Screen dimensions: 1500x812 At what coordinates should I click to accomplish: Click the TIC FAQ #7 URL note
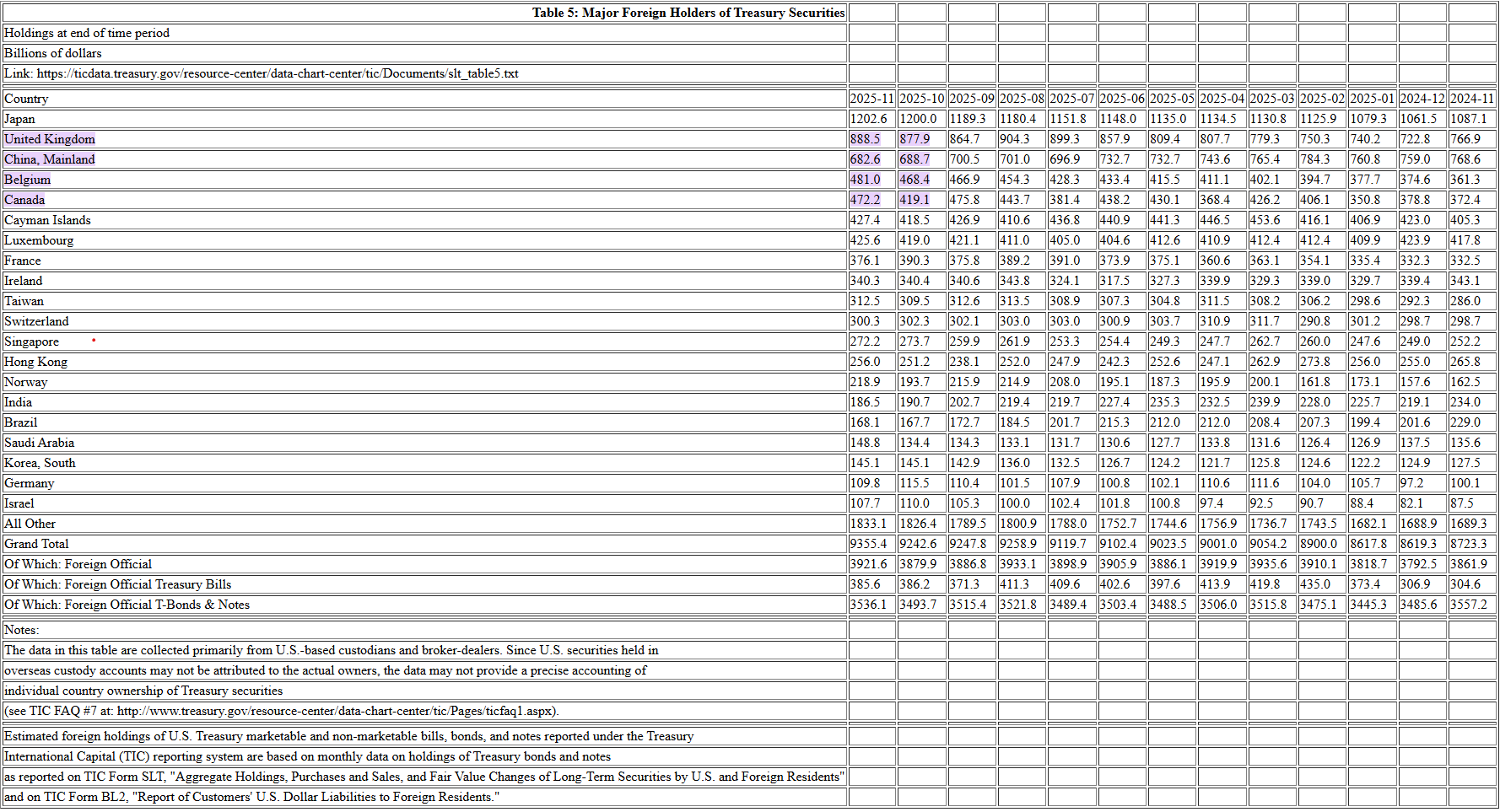point(282,711)
